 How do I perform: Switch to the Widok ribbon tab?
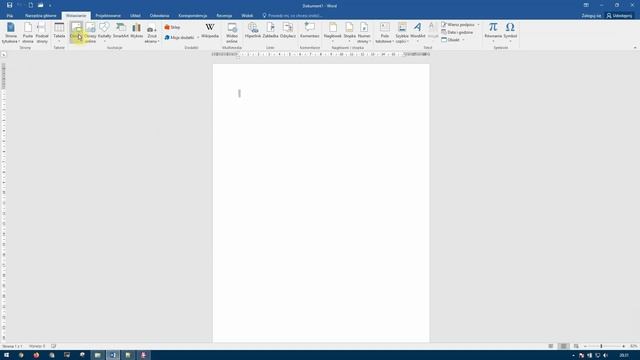[247, 16]
